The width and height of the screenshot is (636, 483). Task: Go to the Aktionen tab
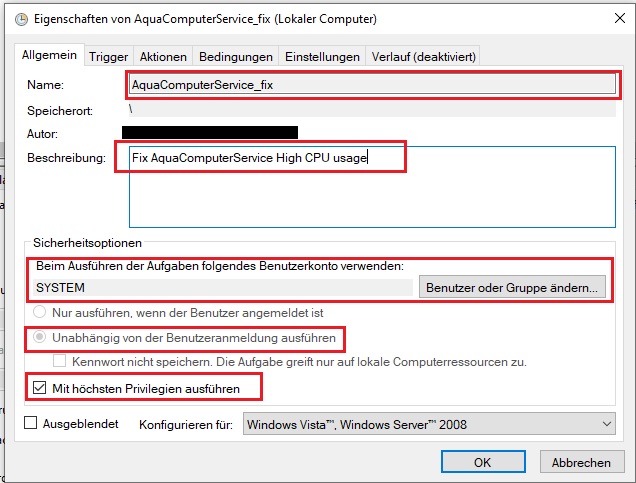(x=163, y=57)
